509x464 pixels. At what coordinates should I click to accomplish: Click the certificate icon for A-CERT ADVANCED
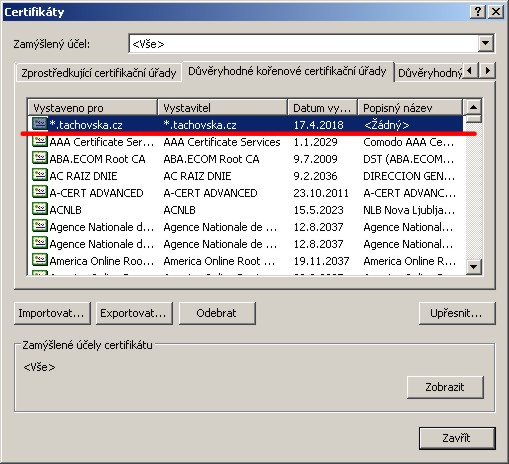[x=40, y=192]
